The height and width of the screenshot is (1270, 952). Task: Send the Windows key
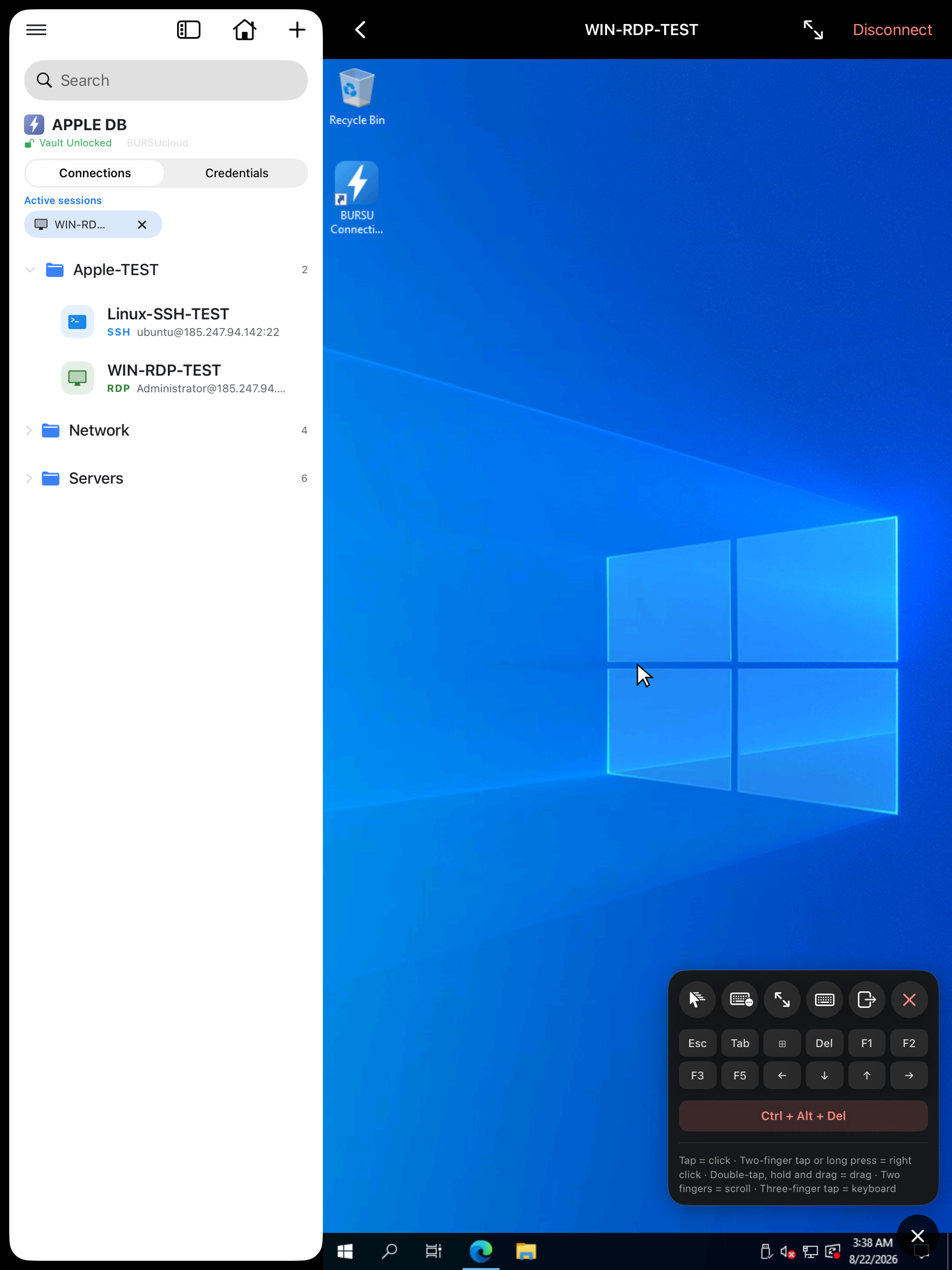coord(782,1043)
